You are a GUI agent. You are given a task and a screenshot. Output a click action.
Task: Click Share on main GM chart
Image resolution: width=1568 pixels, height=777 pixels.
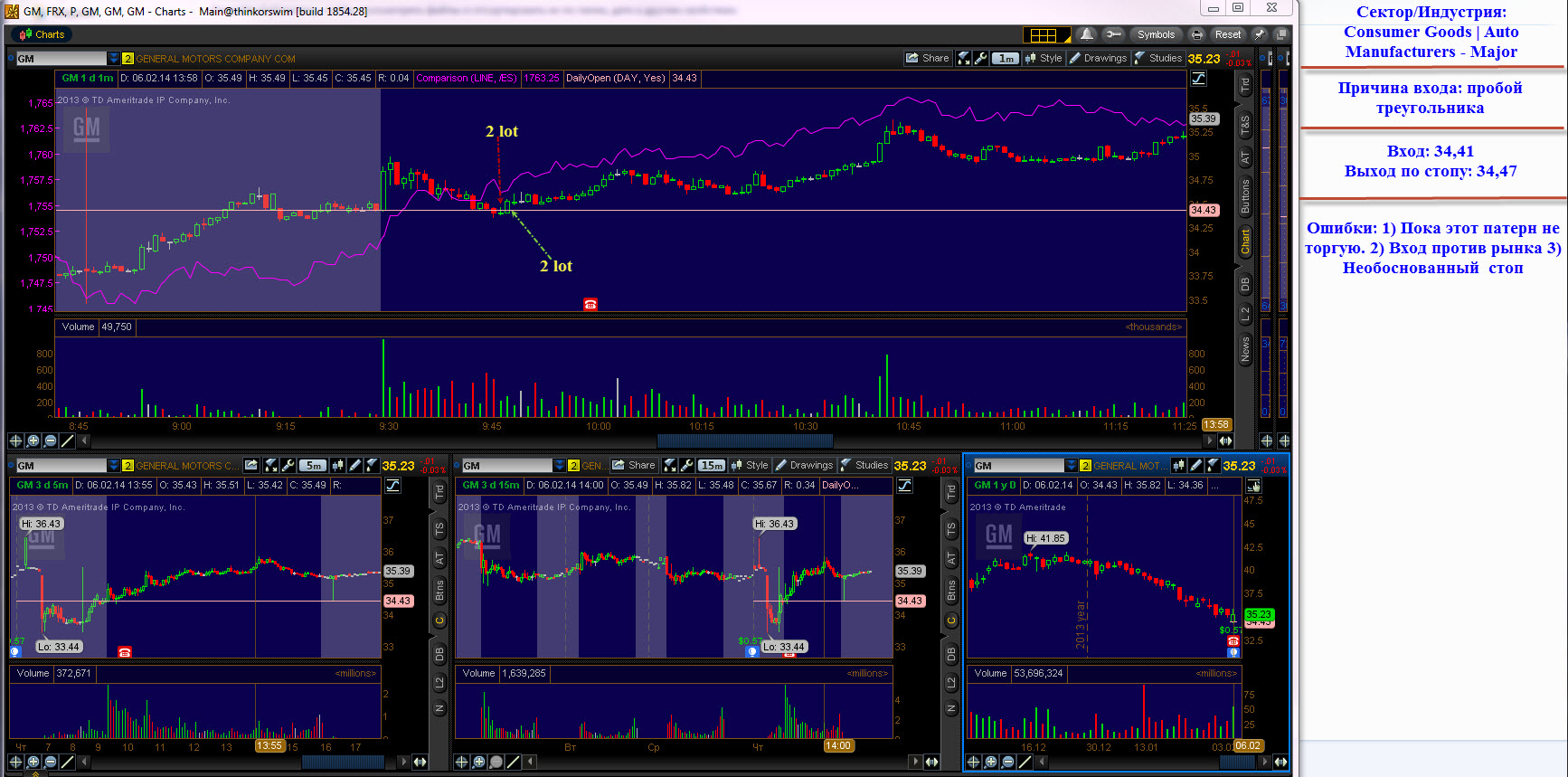click(928, 58)
